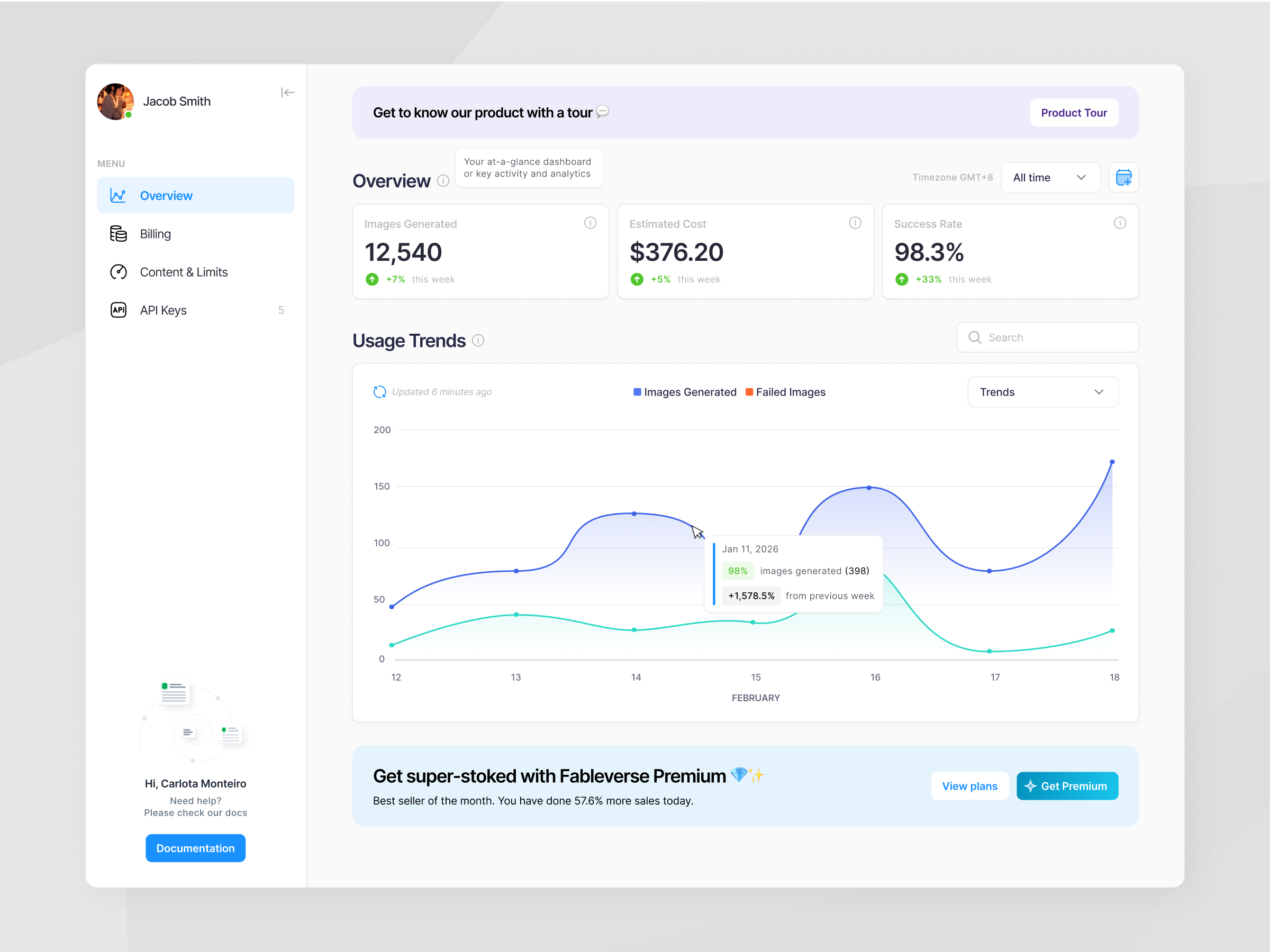Collapse the sidebar with the arrow icon
The width and height of the screenshot is (1270, 952).
[288, 93]
